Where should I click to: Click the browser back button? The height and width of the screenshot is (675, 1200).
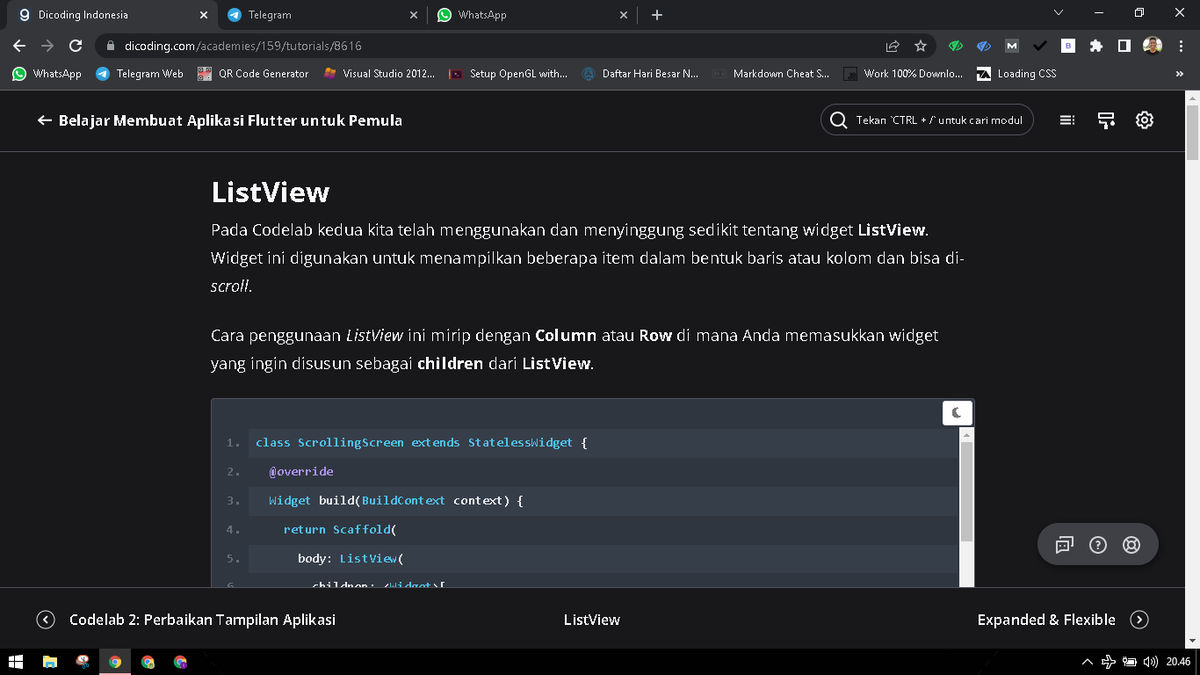tap(19, 46)
